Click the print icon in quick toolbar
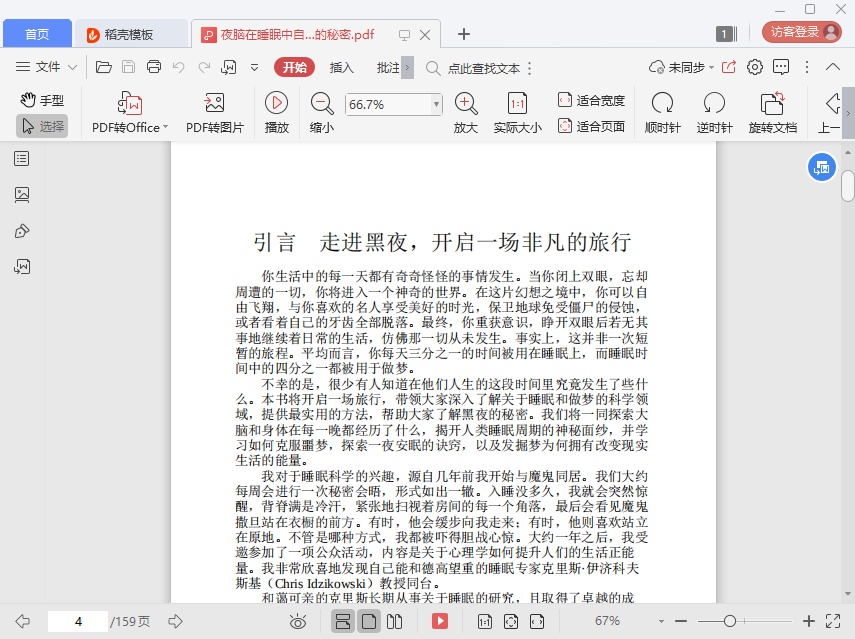The width and height of the screenshot is (855, 639). 154,67
